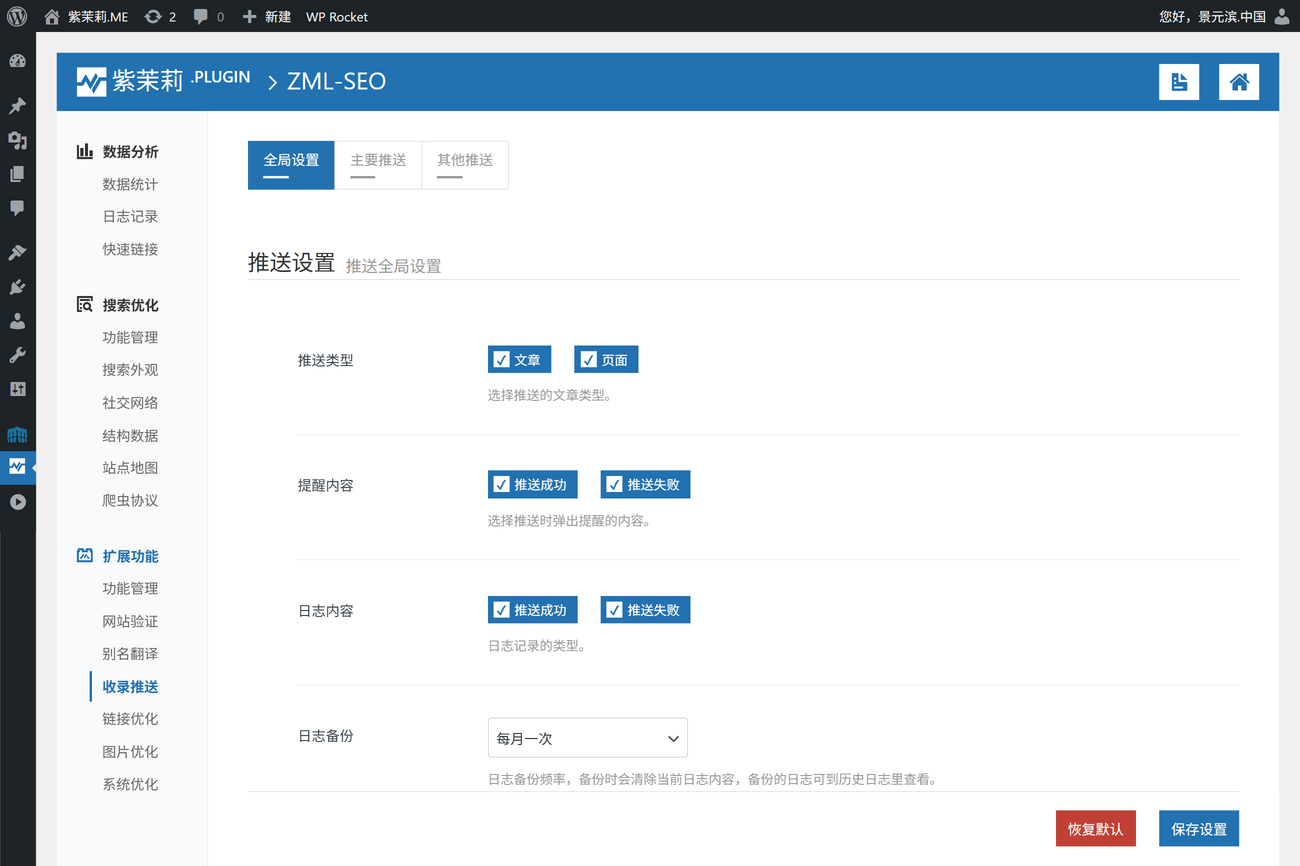Open the Appearance brush icon
Image resolution: width=1300 pixels, height=866 pixels.
coord(17,253)
